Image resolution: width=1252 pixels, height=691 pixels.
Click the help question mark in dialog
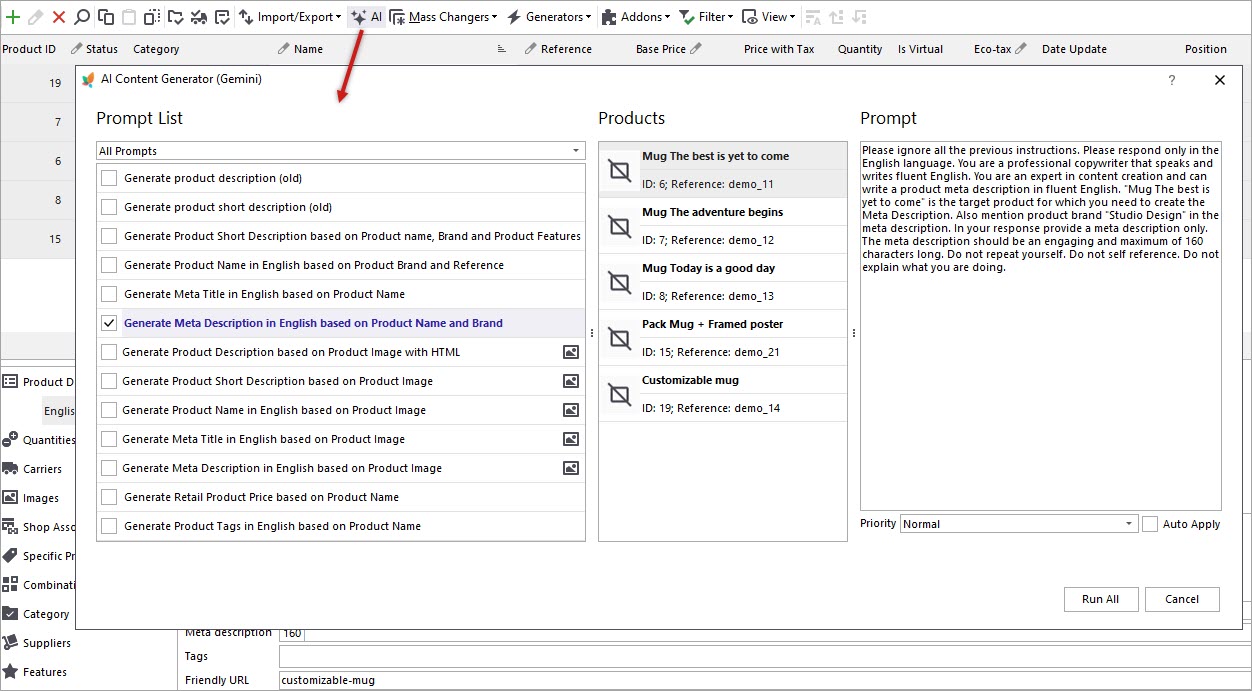(x=1172, y=80)
